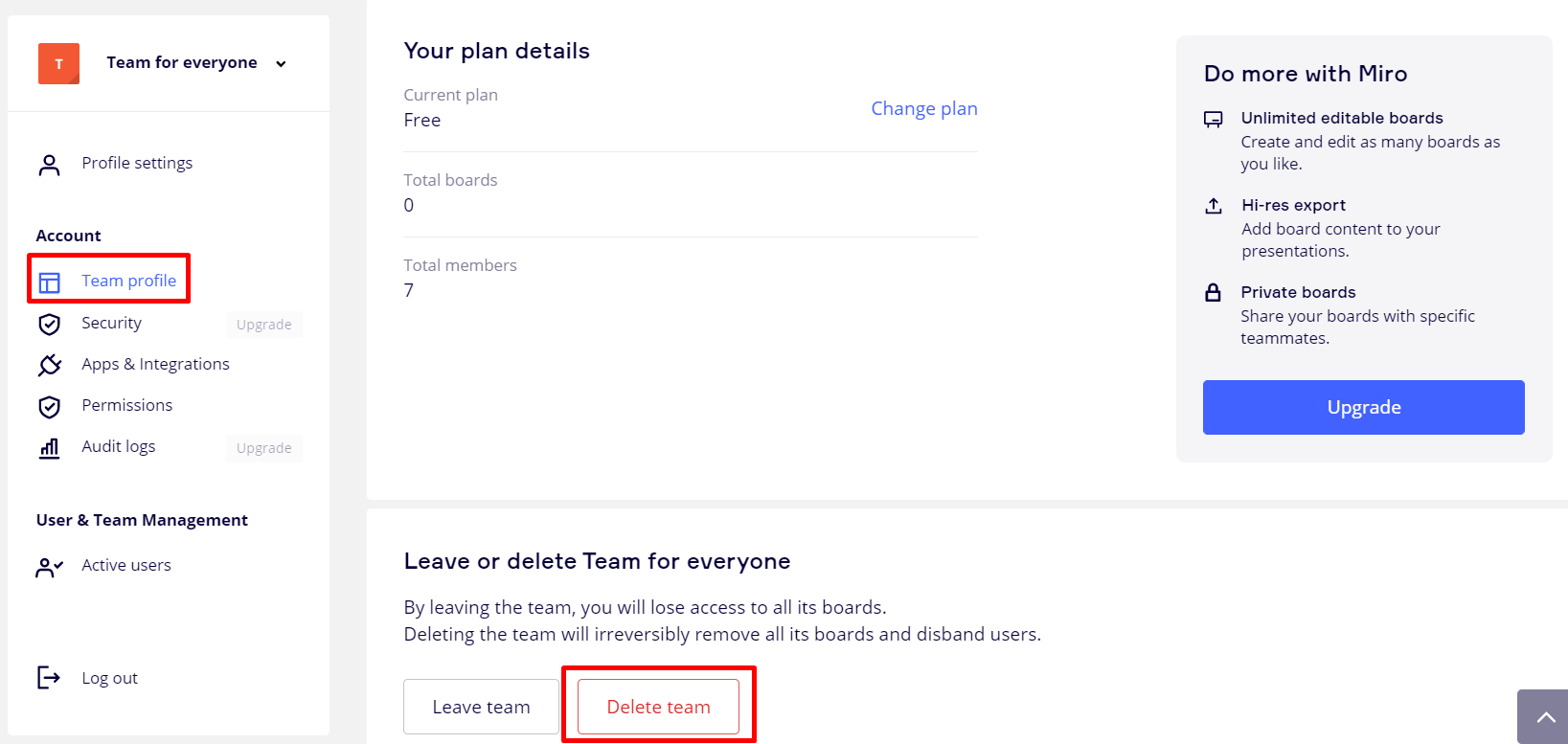Click the scroll-to-top arrow button

1545,716
